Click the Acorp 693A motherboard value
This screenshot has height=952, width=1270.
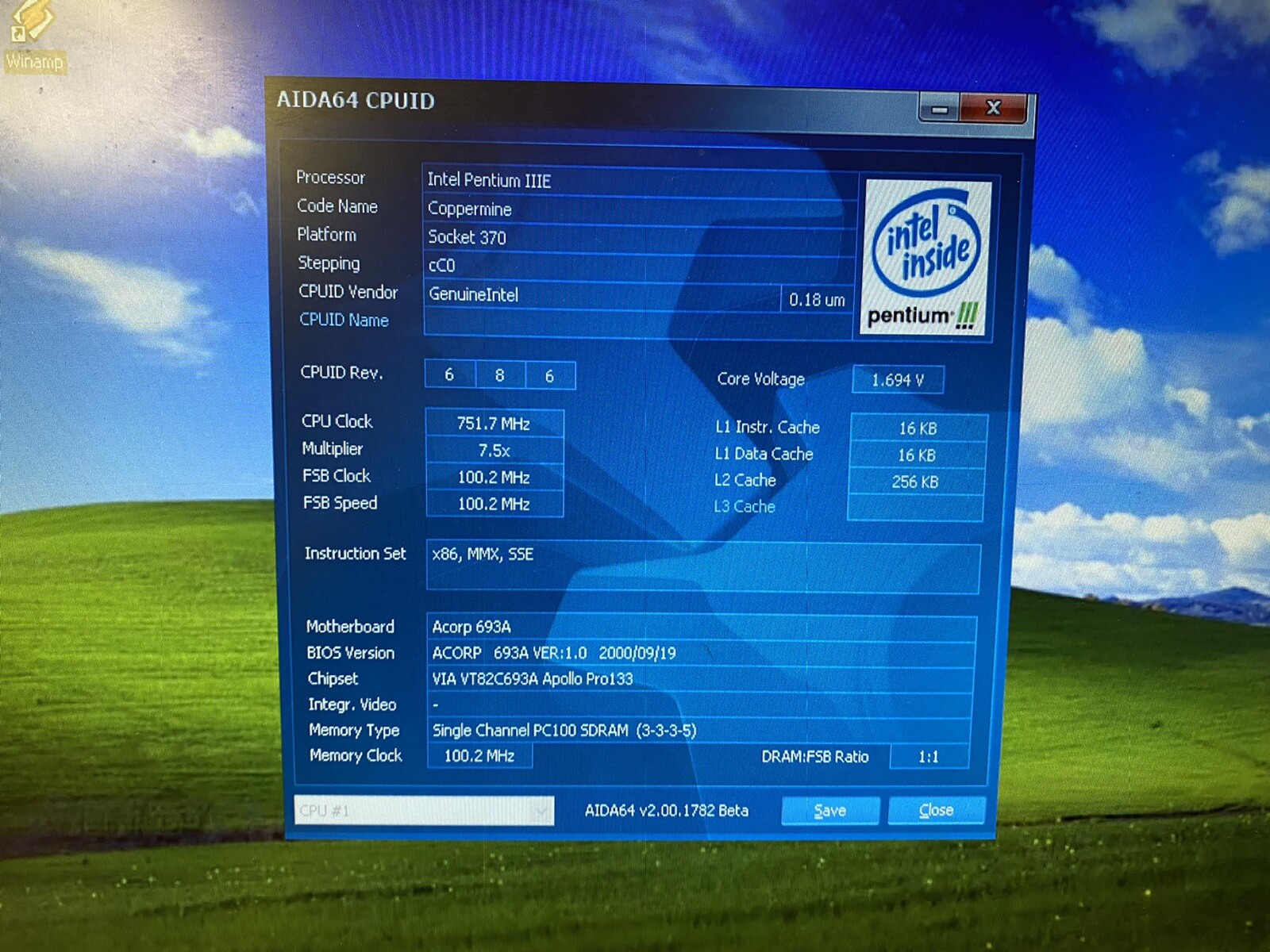(702, 627)
